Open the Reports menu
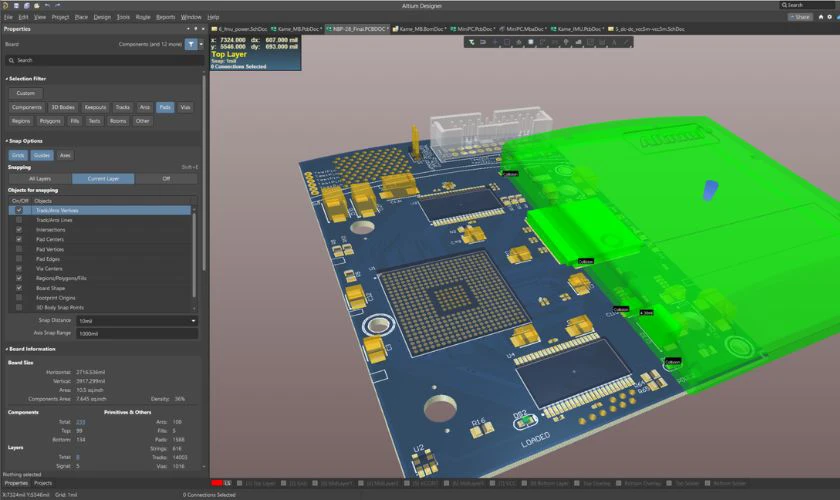Image resolution: width=840 pixels, height=500 pixels. 166,17
